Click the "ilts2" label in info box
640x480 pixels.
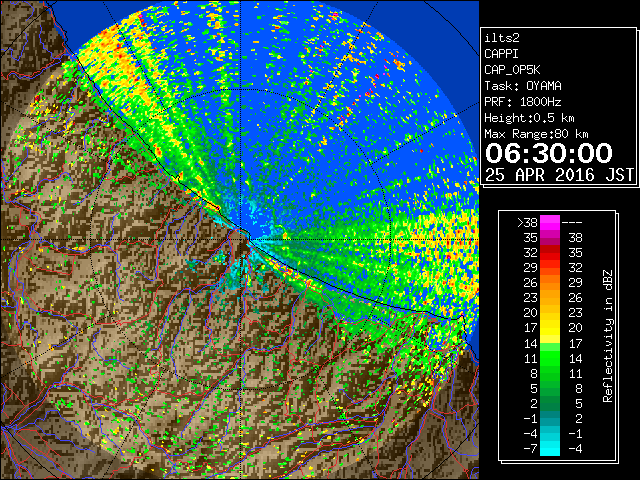502,38
